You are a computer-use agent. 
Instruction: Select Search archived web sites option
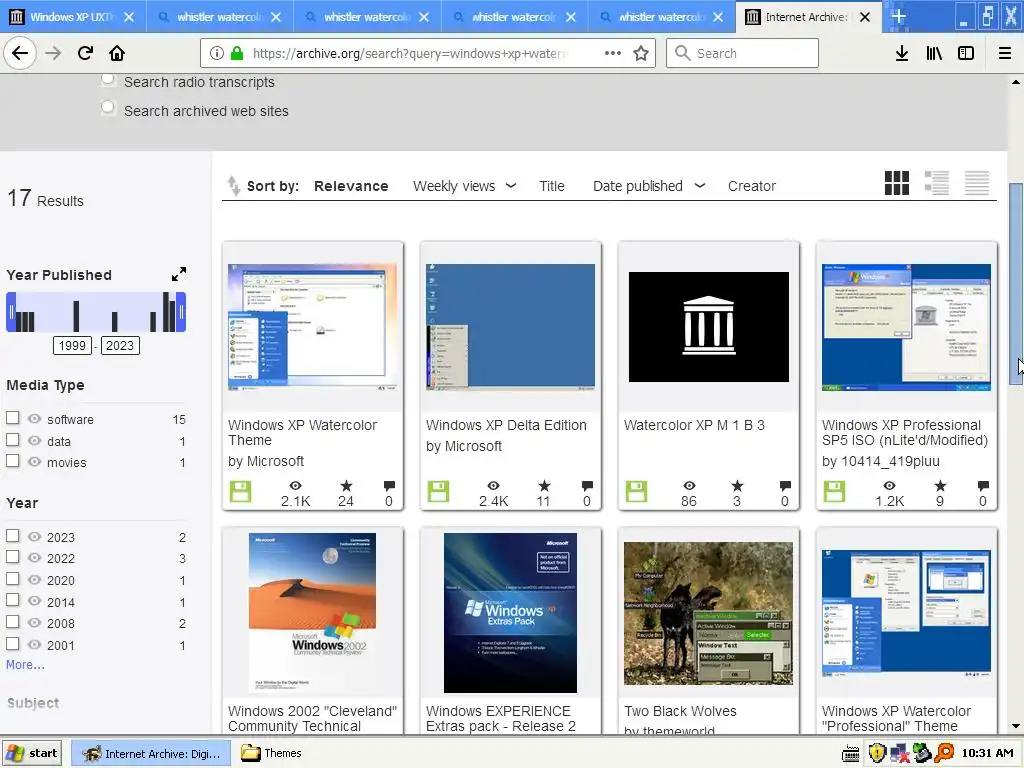[x=108, y=108]
